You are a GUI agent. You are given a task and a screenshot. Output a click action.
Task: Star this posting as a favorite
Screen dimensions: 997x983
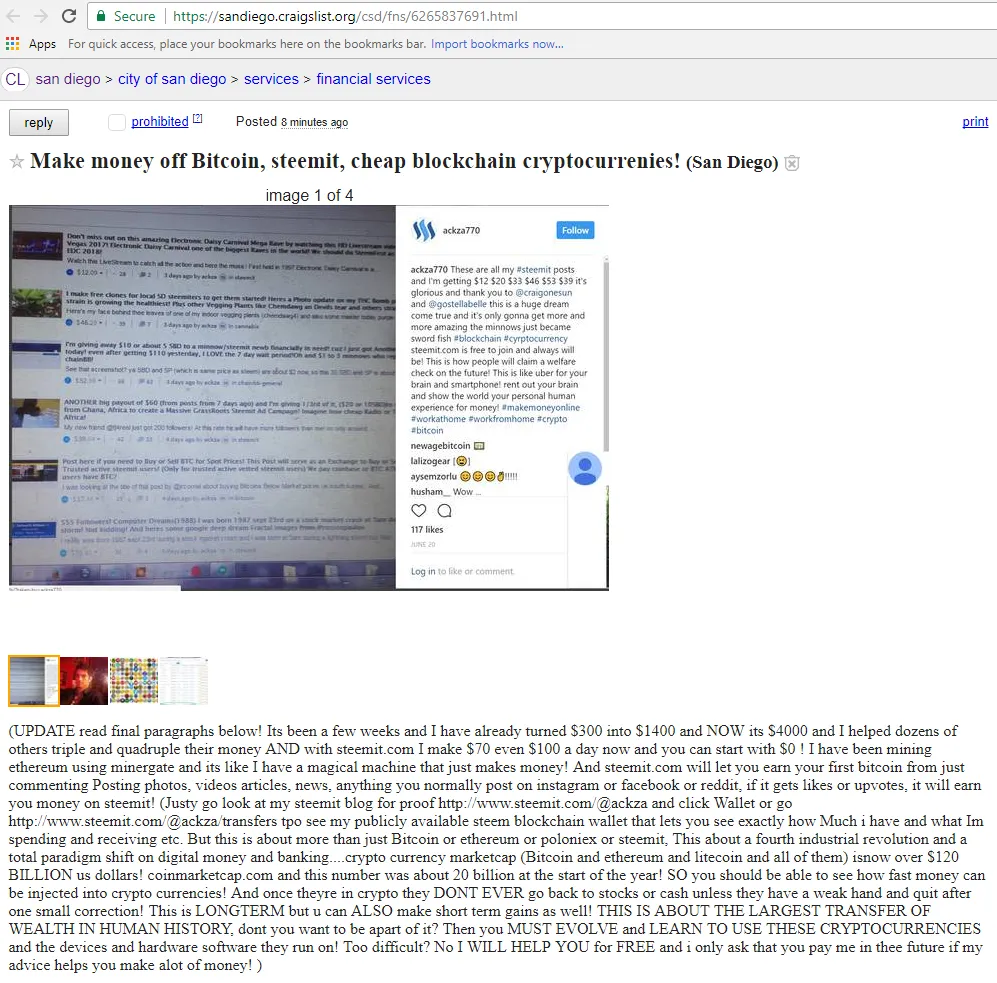17,162
